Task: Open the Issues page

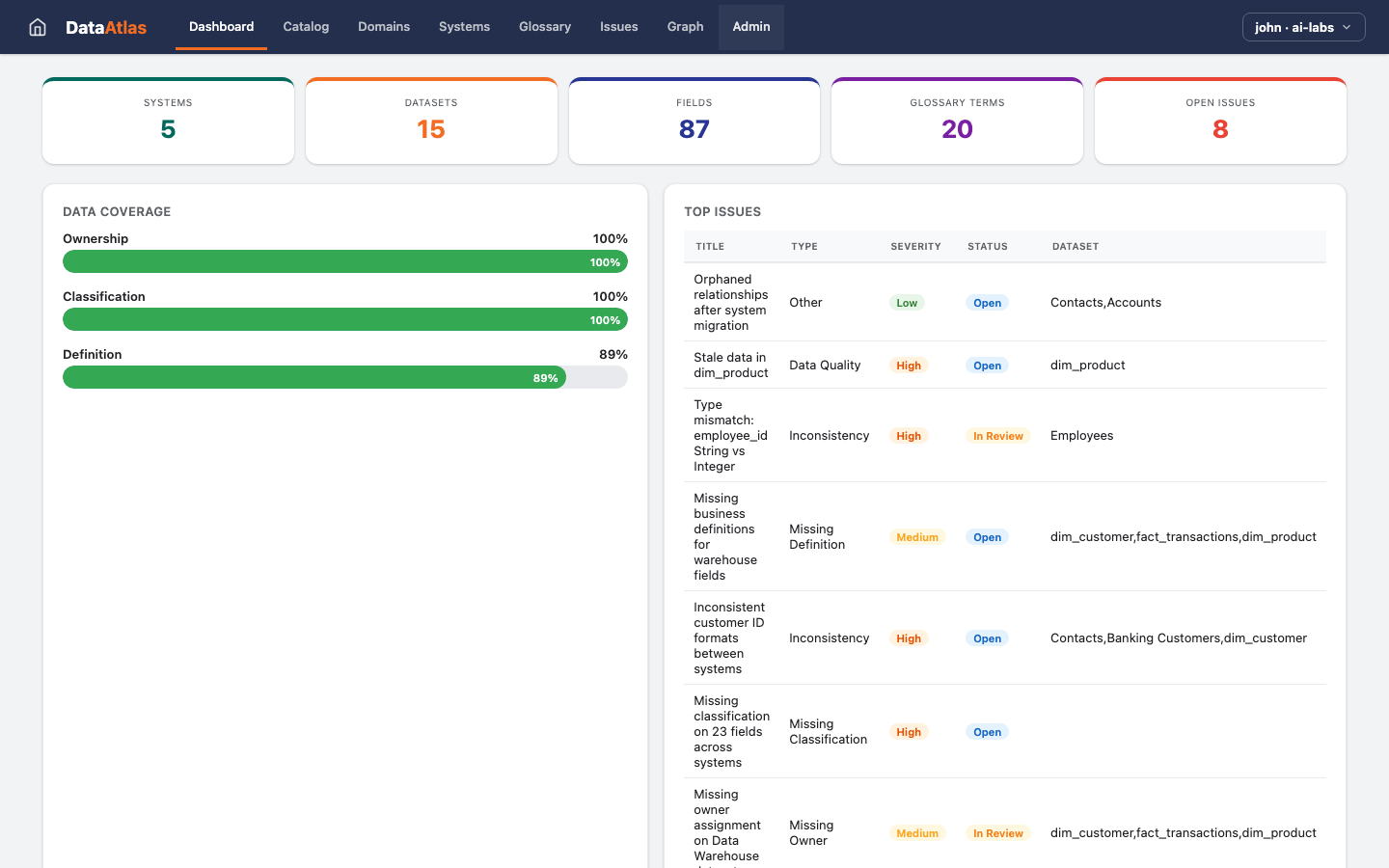Action: 618,26
